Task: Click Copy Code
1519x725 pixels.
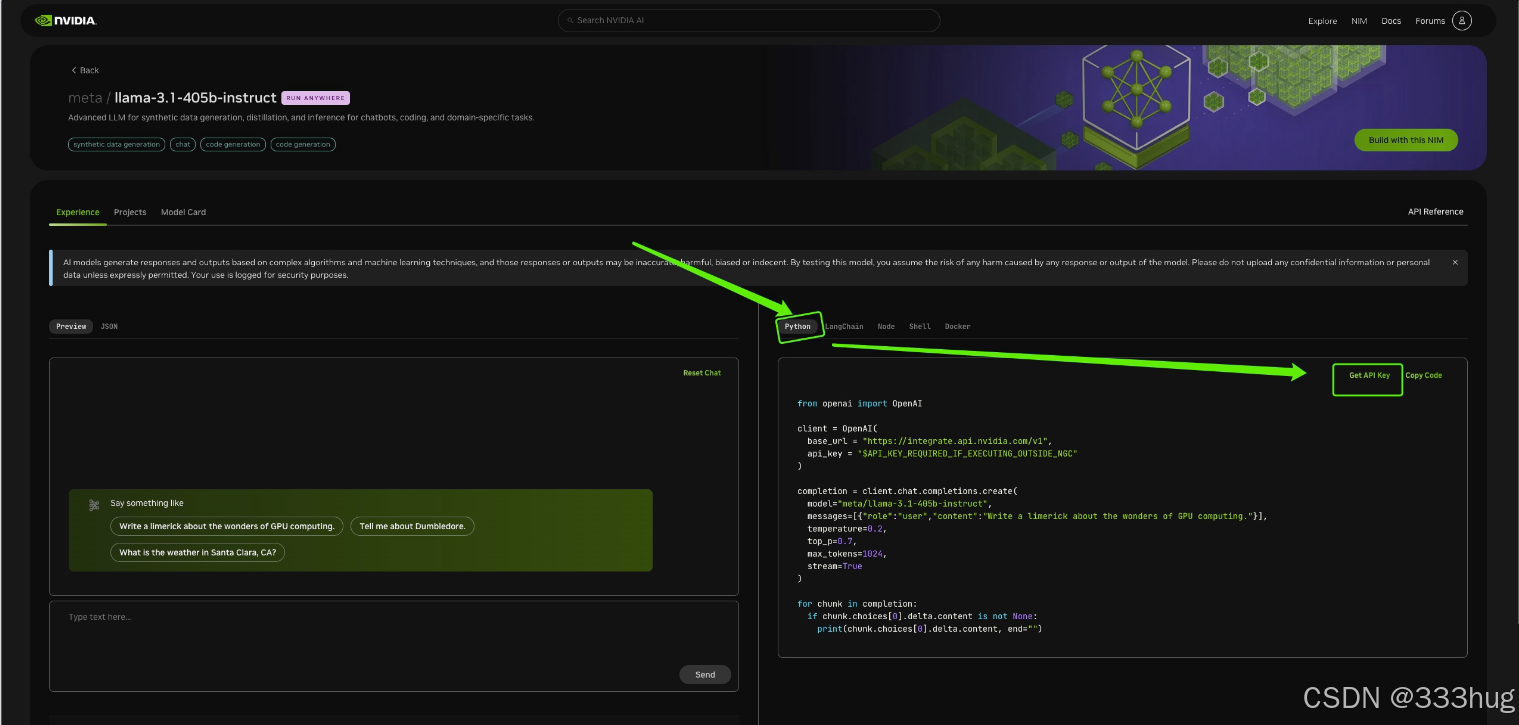Action: coord(1423,375)
